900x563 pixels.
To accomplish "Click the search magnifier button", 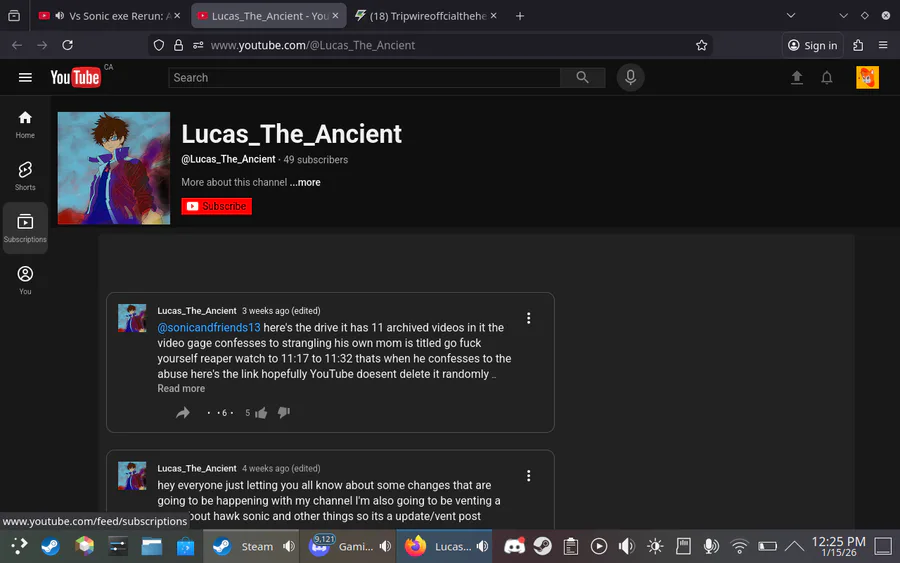I will [582, 77].
